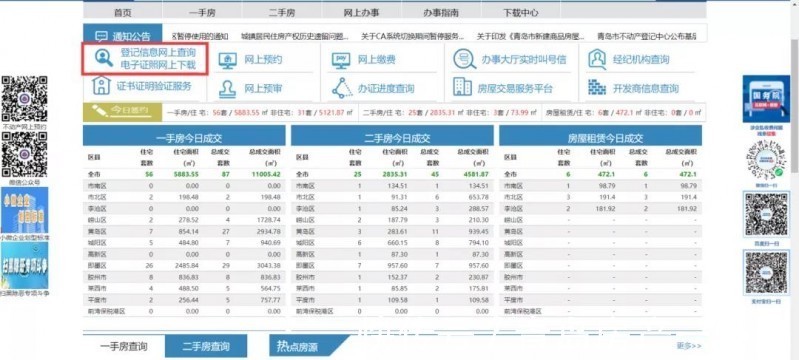The height and width of the screenshot is (360, 799).
Task: Click 胶州市 row in 一手房今日成交 table
Action: [x=184, y=277]
